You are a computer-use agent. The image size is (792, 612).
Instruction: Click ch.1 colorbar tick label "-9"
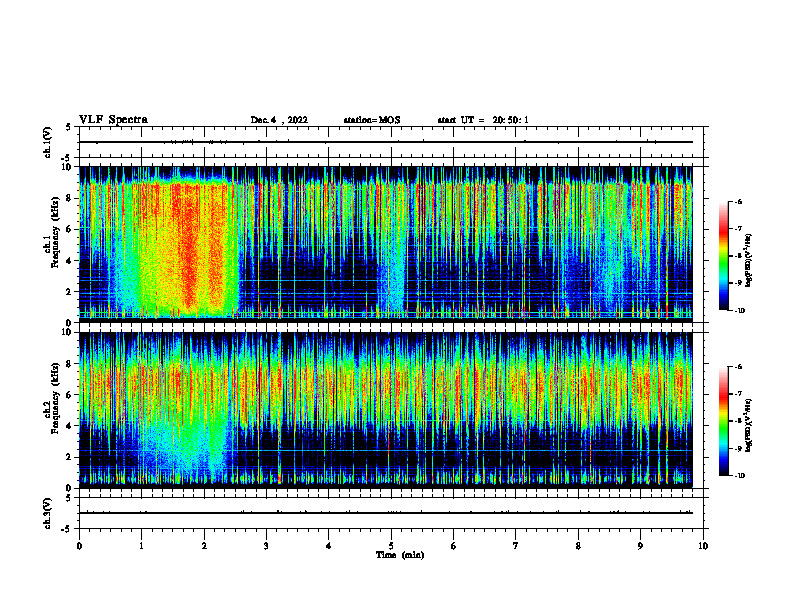(738, 283)
